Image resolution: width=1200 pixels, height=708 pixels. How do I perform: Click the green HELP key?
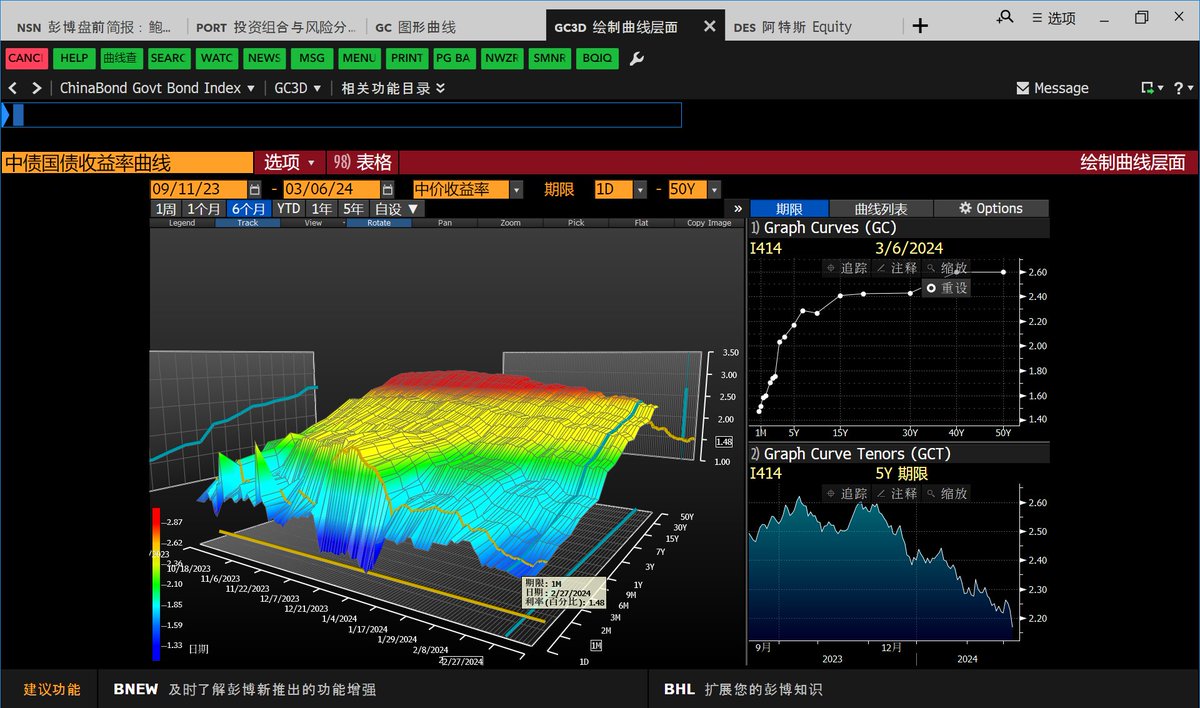click(75, 59)
